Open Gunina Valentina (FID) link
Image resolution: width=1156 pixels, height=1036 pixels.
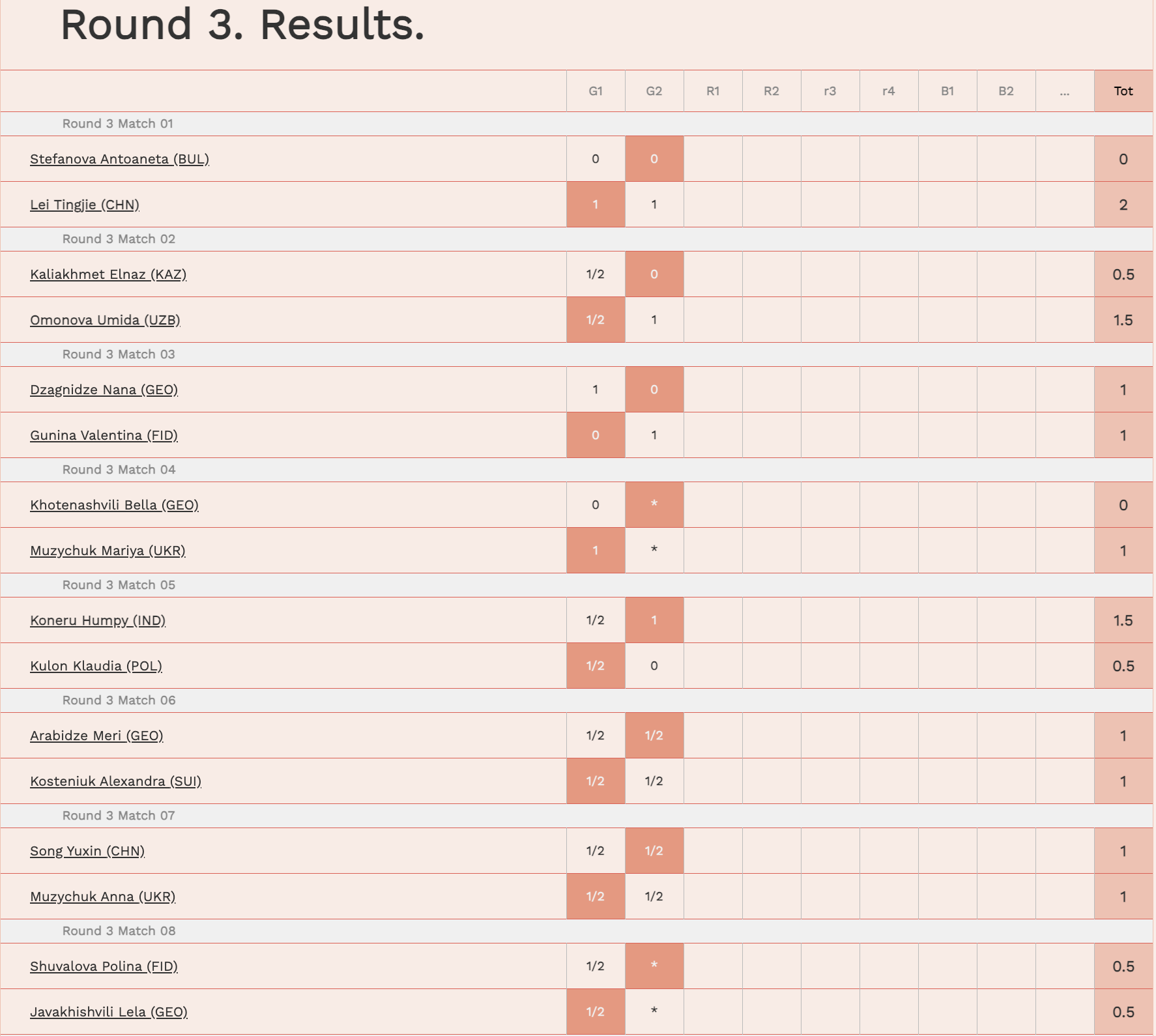[104, 435]
